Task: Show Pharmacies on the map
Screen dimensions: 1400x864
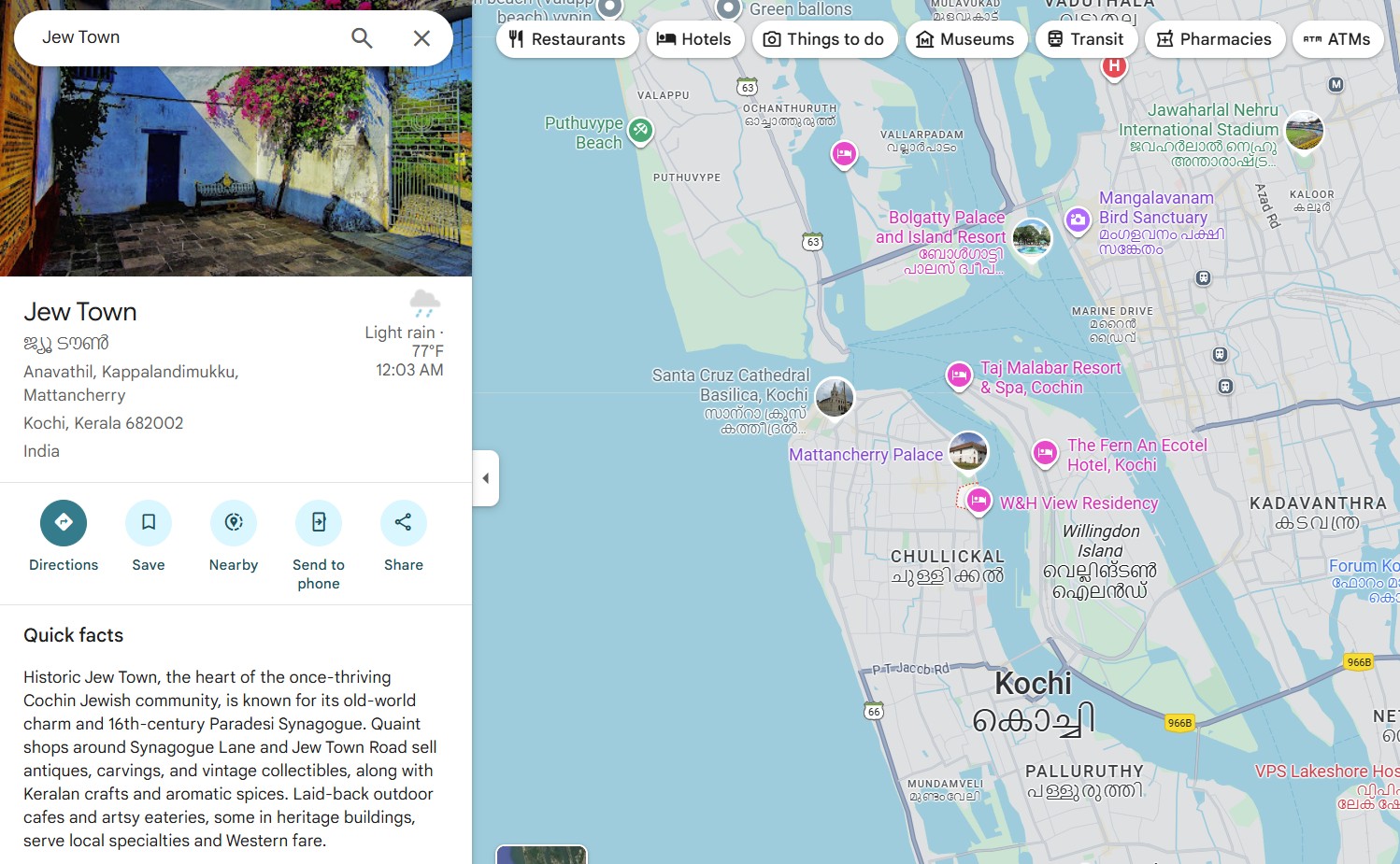Action: pyautogui.click(x=1215, y=39)
